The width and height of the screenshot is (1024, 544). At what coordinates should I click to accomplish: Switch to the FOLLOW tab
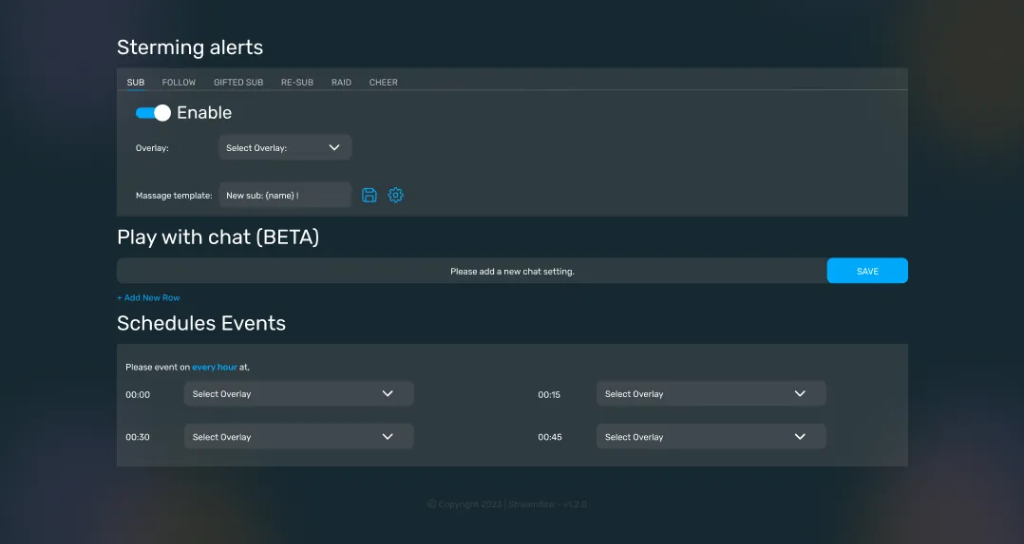(x=179, y=82)
